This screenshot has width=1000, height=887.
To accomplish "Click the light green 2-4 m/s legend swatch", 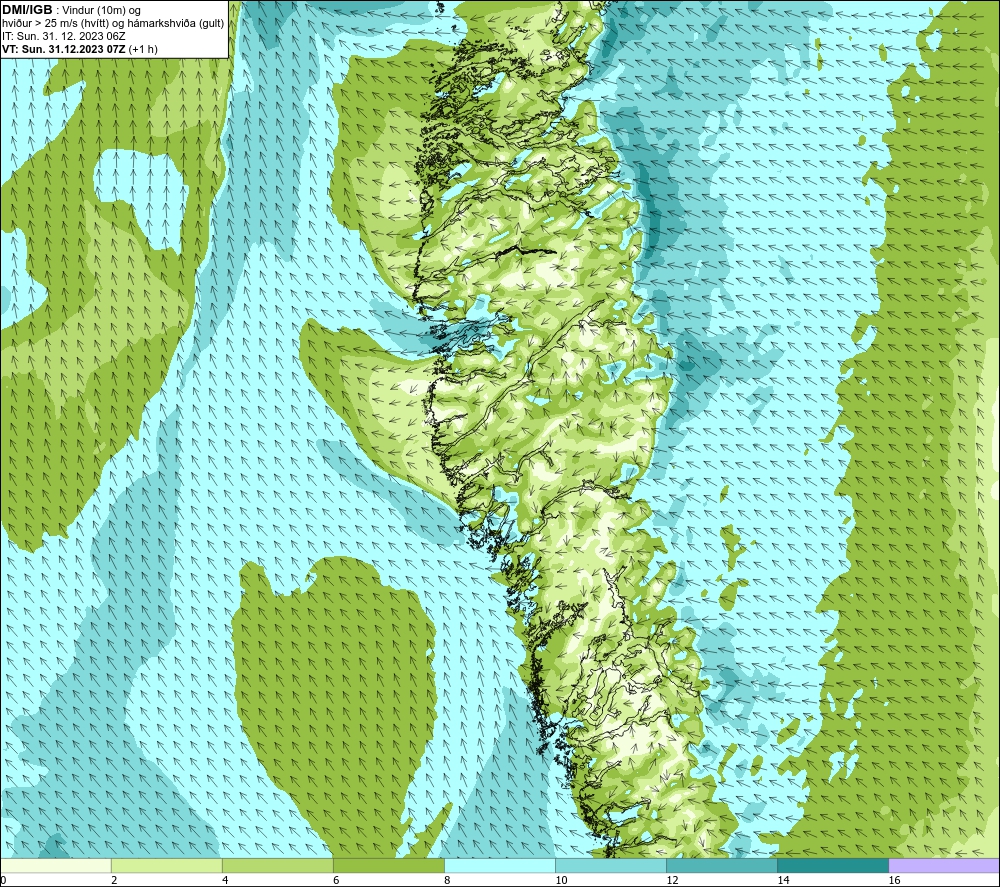I will (x=166, y=865).
